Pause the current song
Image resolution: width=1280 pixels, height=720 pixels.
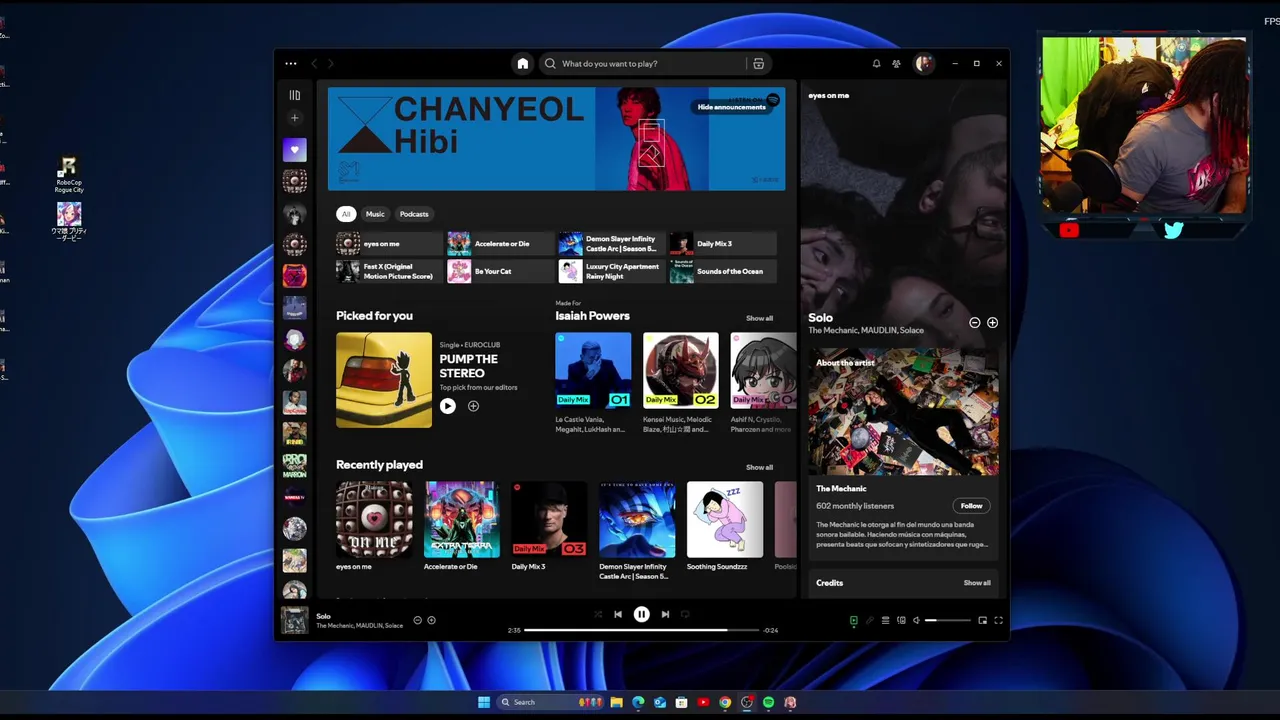point(642,614)
